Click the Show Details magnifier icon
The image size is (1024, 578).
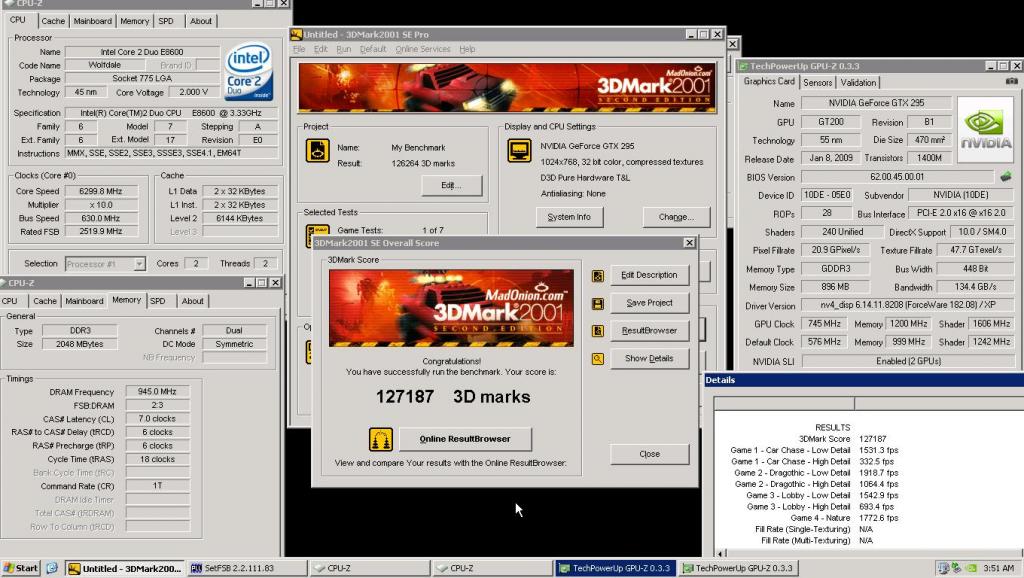pyautogui.click(x=598, y=359)
